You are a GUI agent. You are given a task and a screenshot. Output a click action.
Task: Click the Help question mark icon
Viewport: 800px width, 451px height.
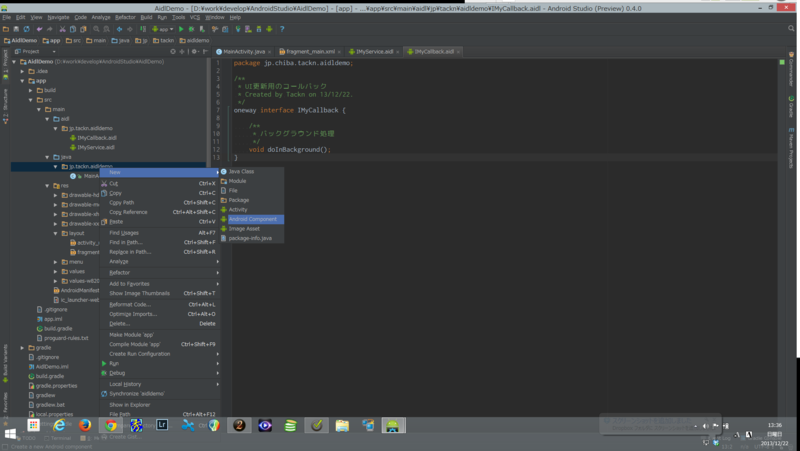tap(282, 29)
